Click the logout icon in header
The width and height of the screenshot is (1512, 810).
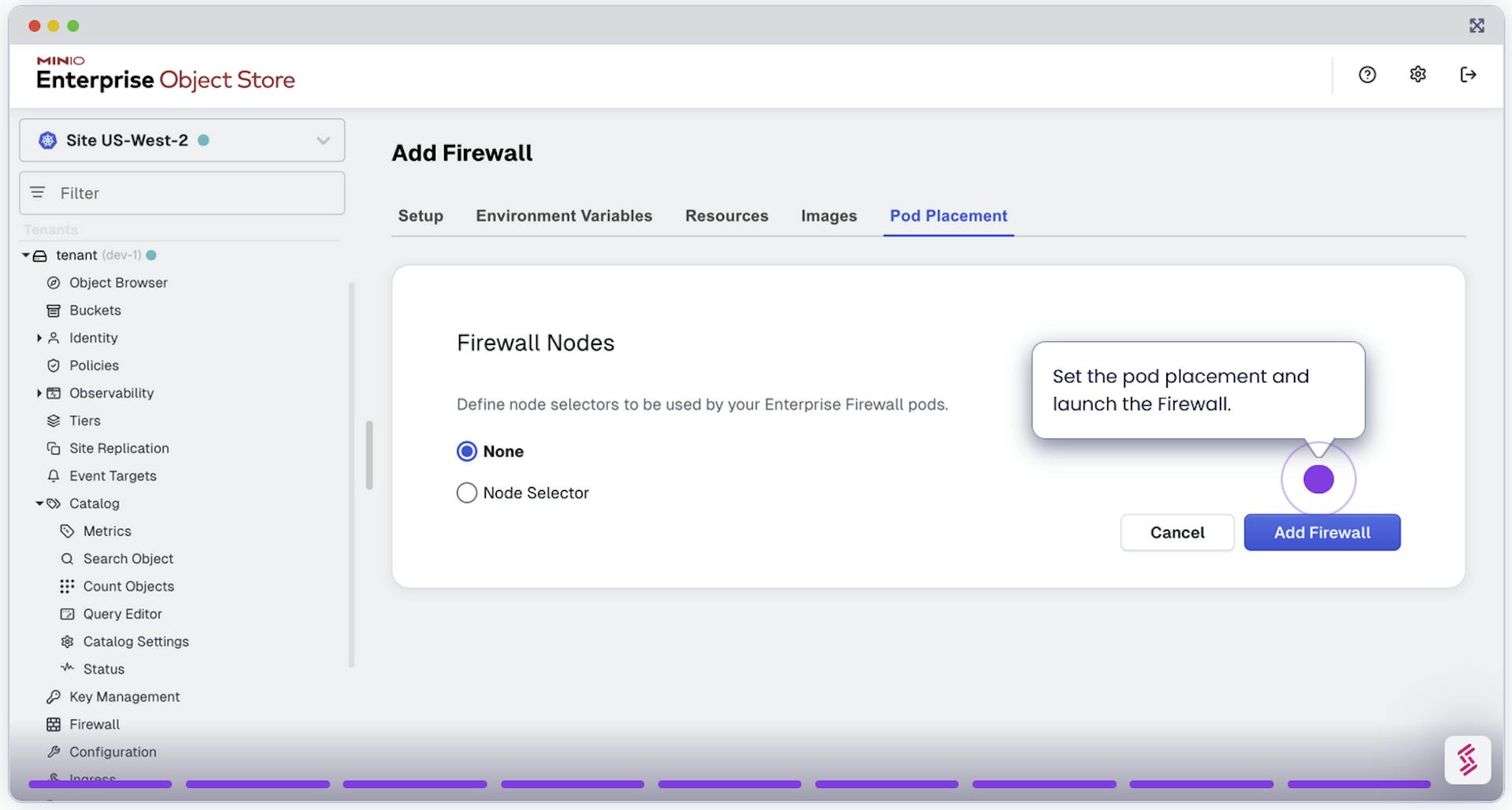click(x=1468, y=75)
